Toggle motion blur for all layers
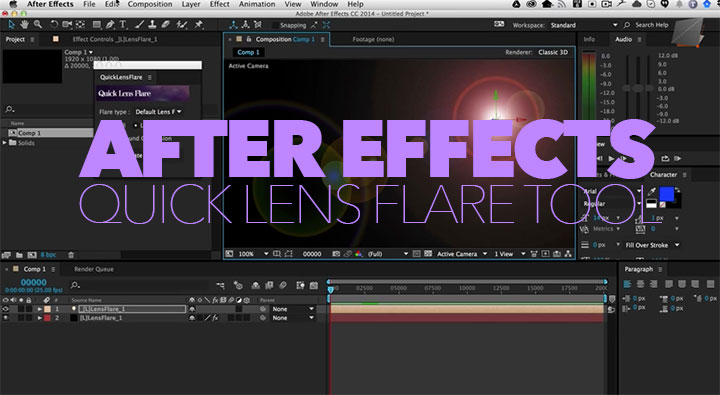 (x=283, y=286)
